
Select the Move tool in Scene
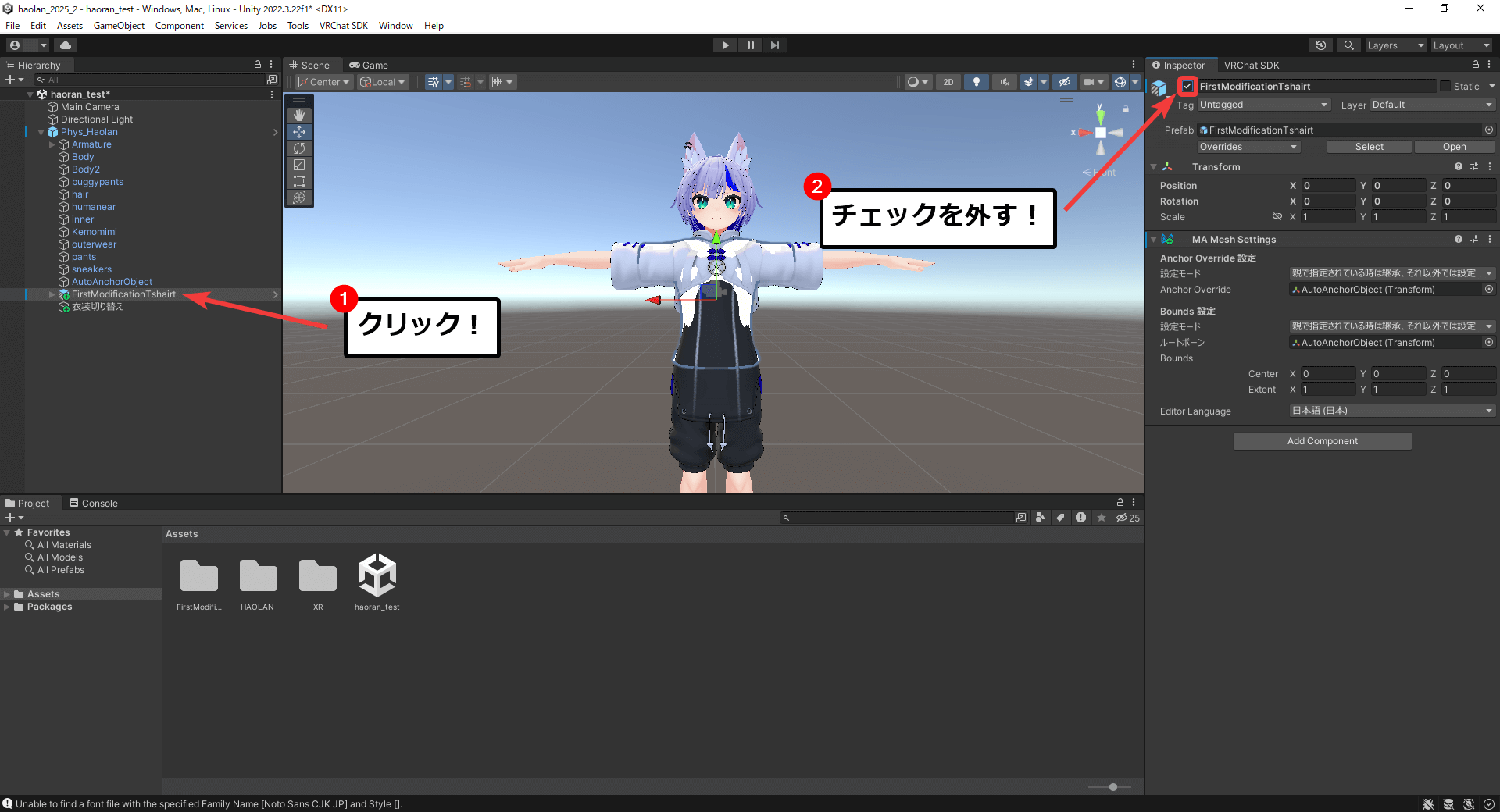(299, 132)
